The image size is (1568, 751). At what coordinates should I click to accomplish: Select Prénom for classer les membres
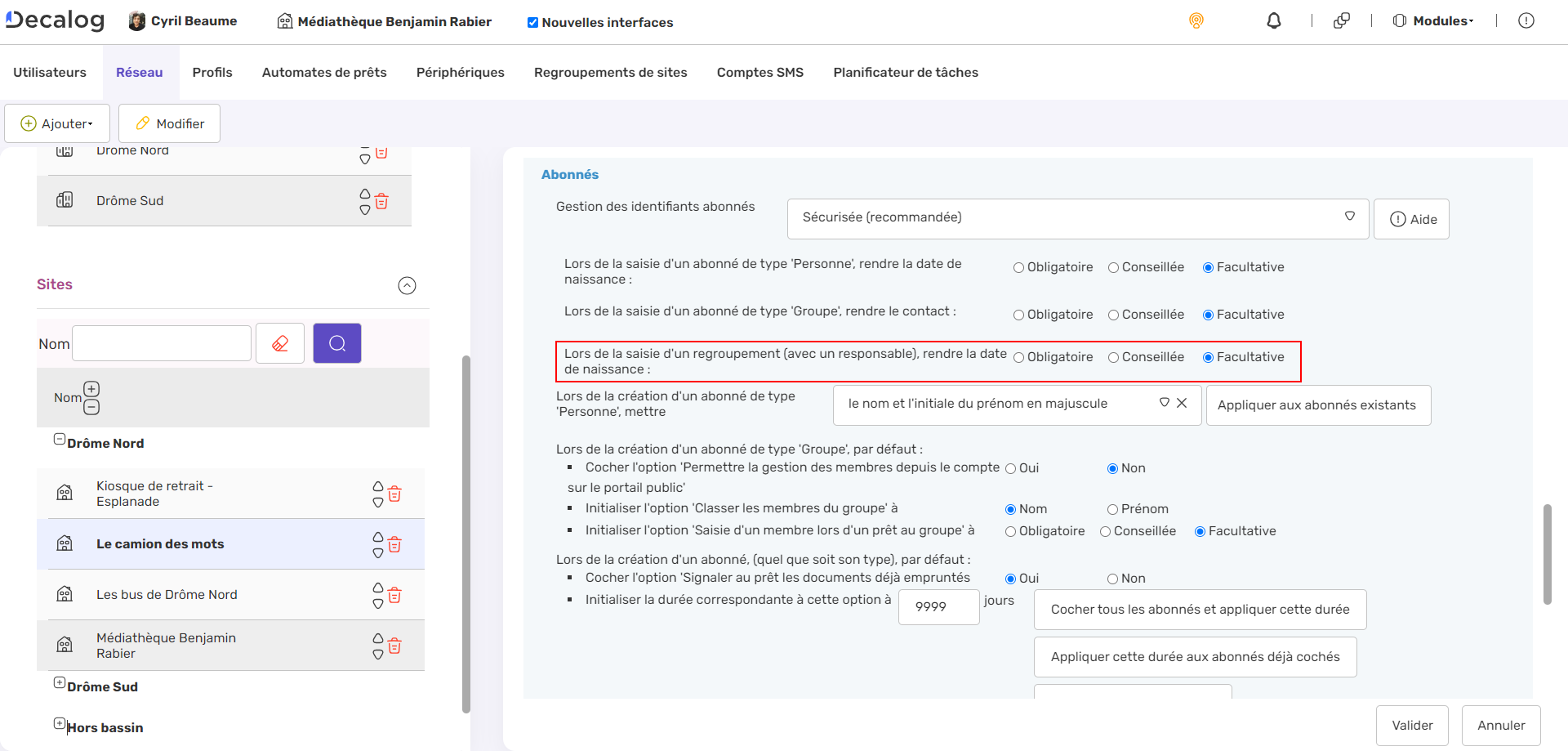[1112, 510]
